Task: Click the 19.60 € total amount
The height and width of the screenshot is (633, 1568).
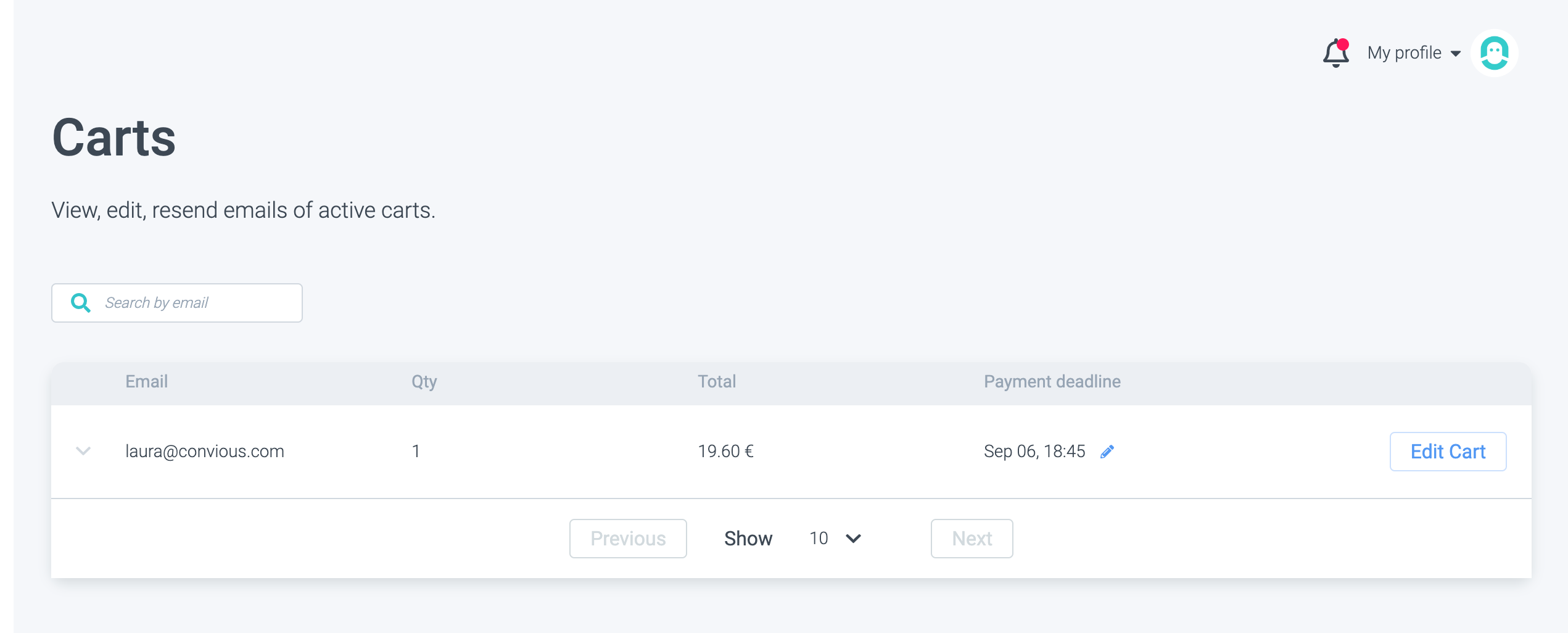Action: (x=725, y=452)
